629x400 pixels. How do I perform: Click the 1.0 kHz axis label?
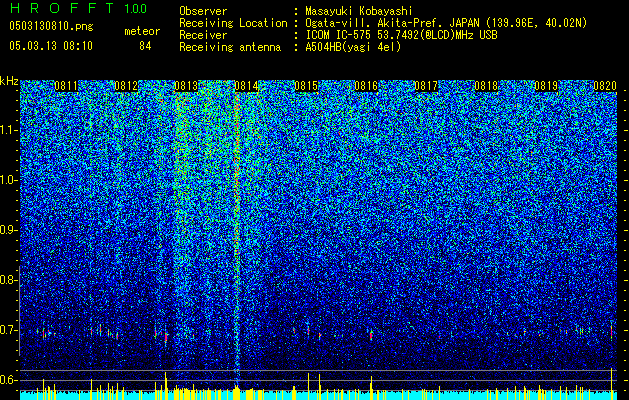(9, 180)
